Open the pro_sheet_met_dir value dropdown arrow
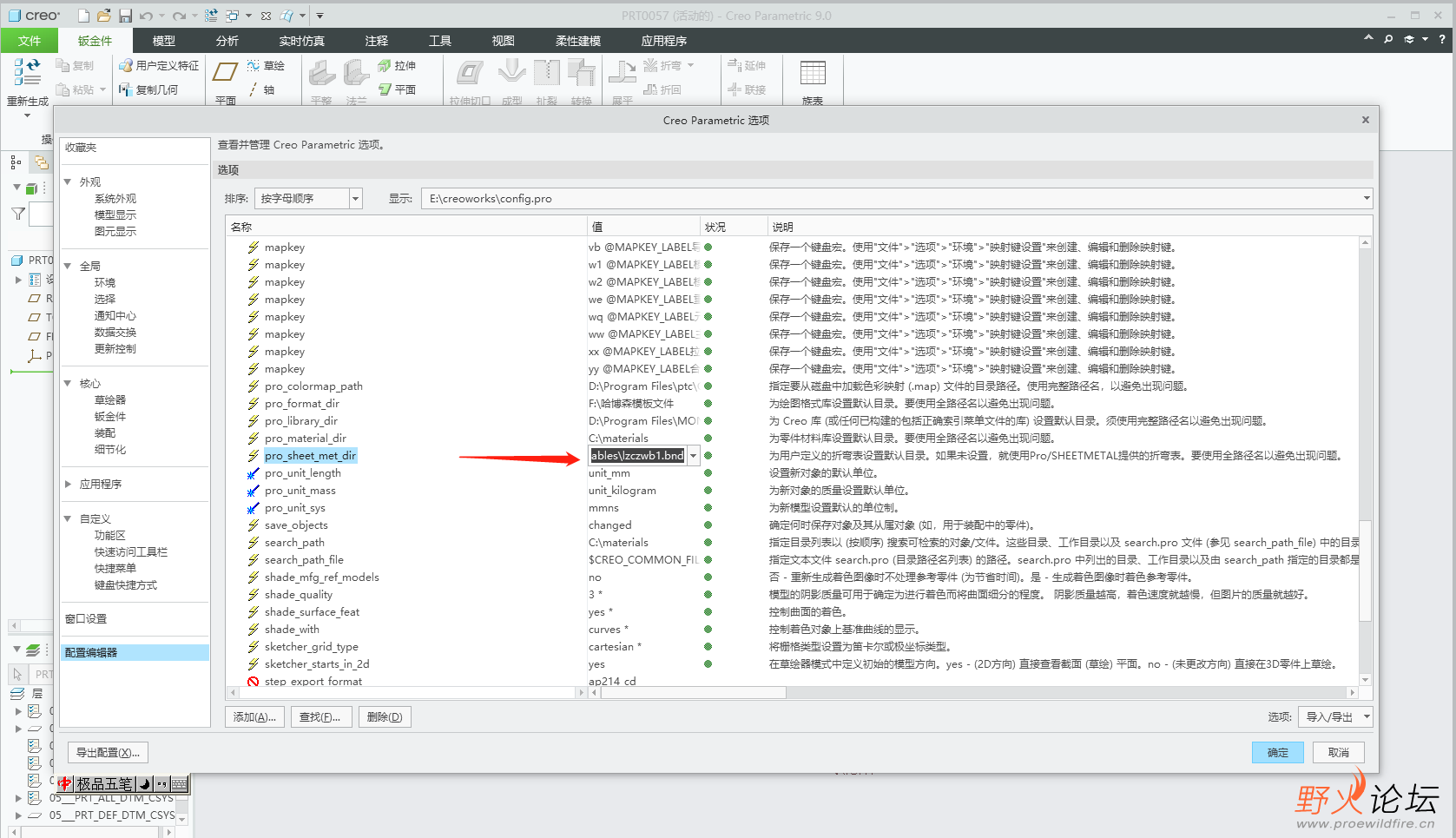Screen dimensions: 1456x838 (x=693, y=456)
